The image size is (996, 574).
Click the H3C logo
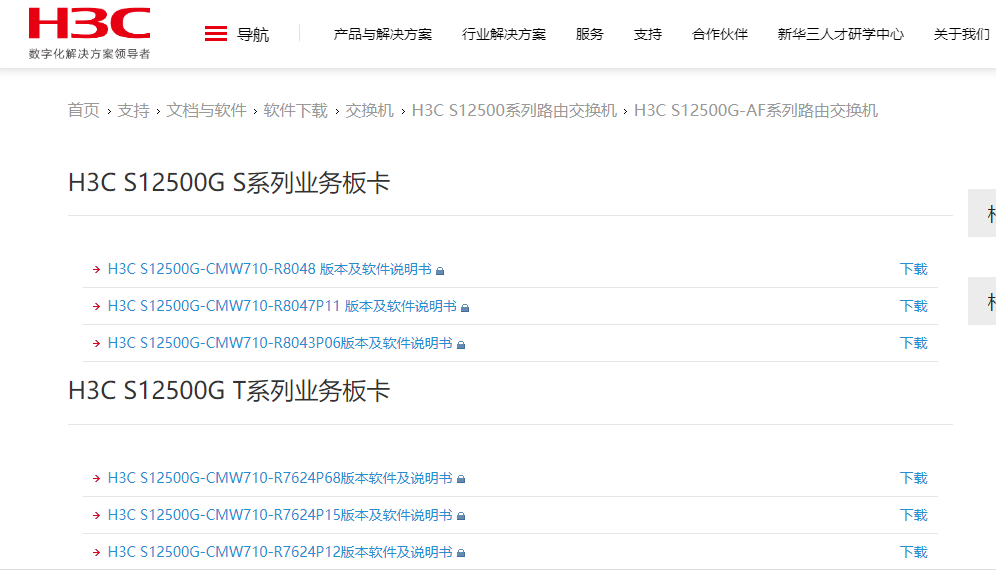click(90, 23)
